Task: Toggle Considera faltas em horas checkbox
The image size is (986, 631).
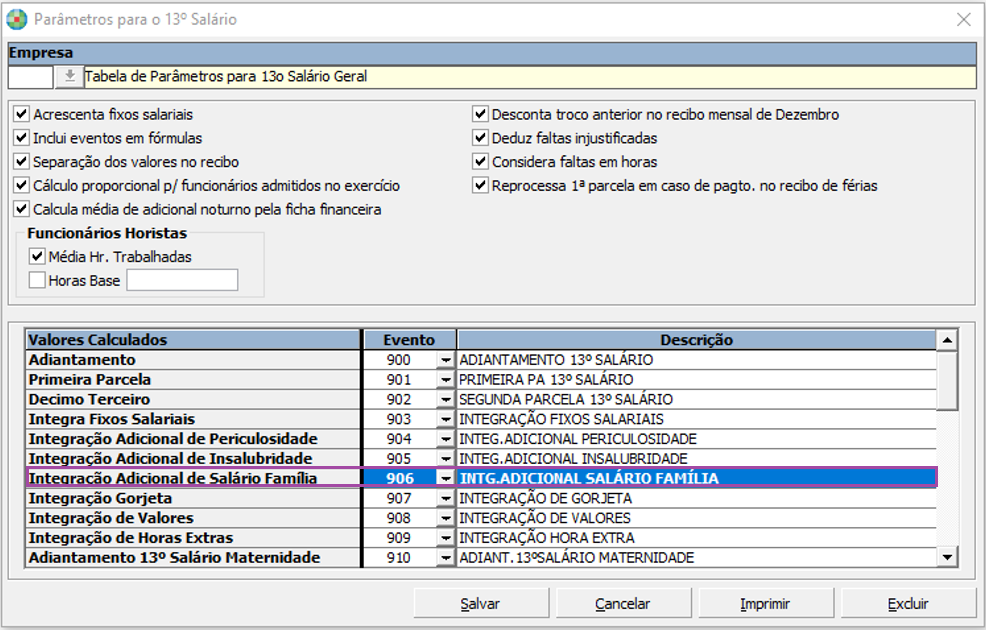Action: (480, 162)
